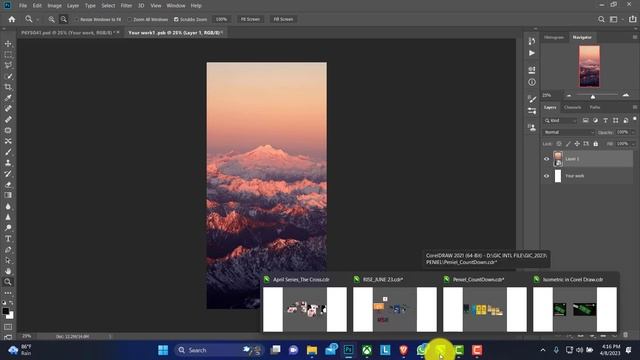Switch to the Histogram tab
This screenshot has width=640, height=360.
[554, 37]
